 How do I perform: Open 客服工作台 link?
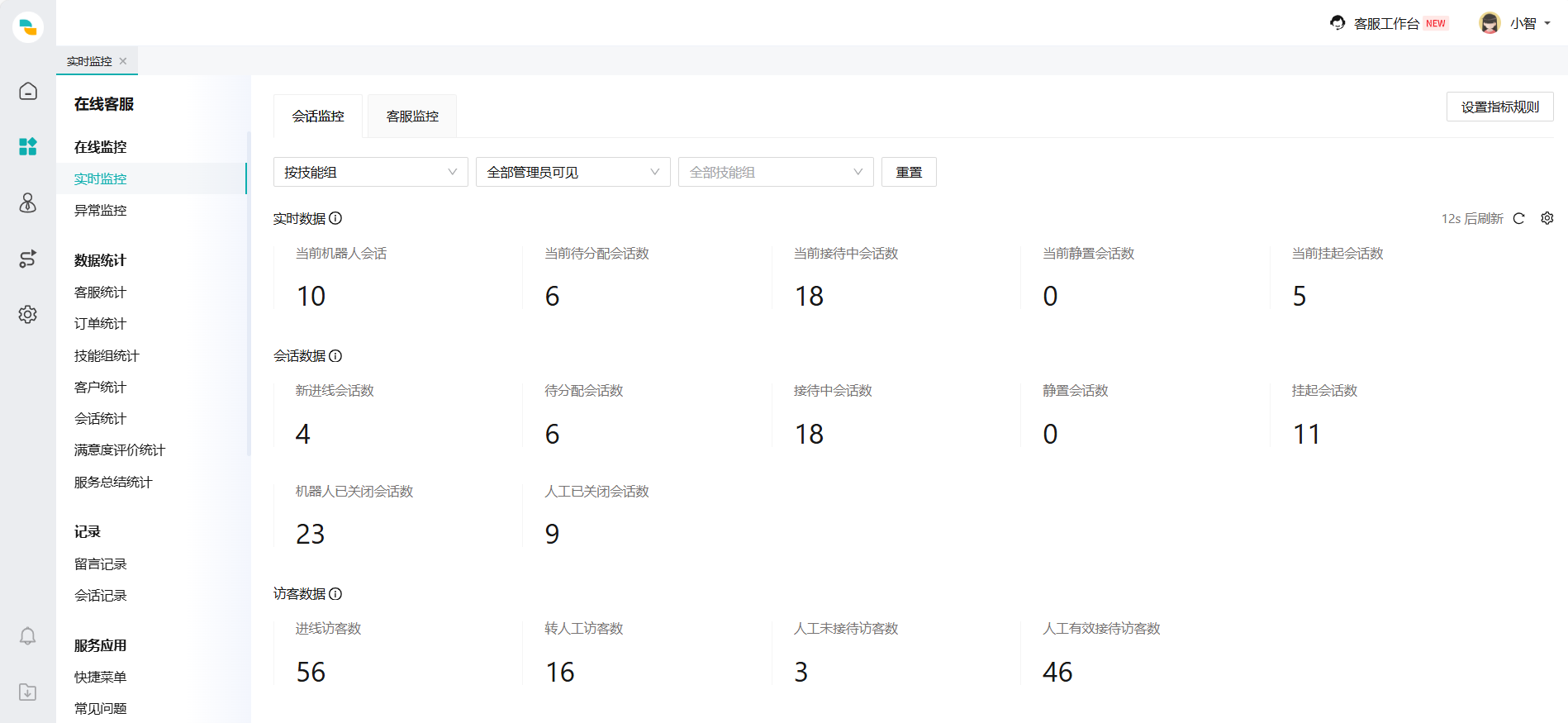[1386, 23]
